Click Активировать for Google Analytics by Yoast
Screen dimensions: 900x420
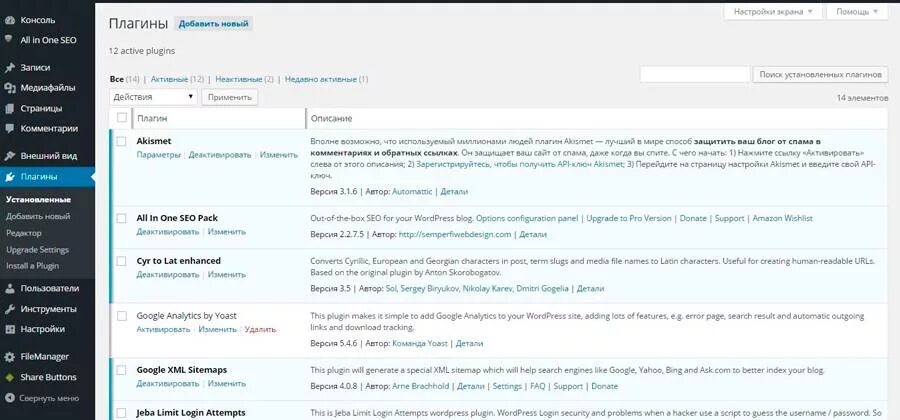pyautogui.click(x=163, y=329)
